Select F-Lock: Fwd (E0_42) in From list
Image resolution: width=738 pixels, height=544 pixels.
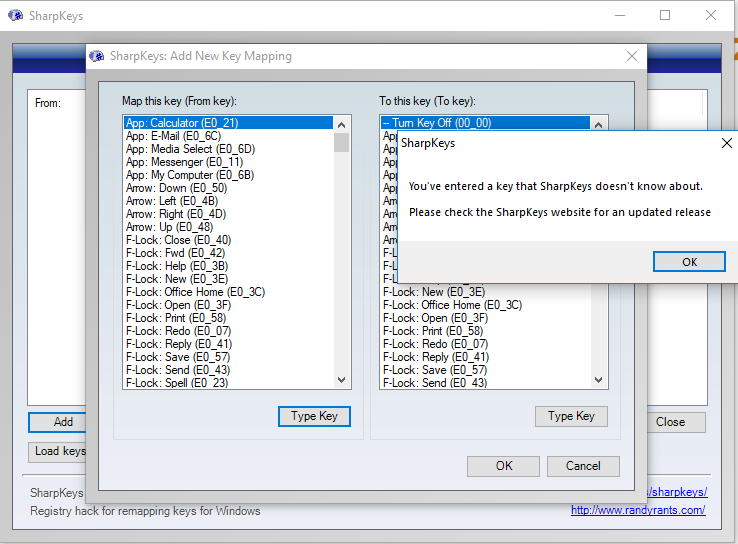[228, 253]
